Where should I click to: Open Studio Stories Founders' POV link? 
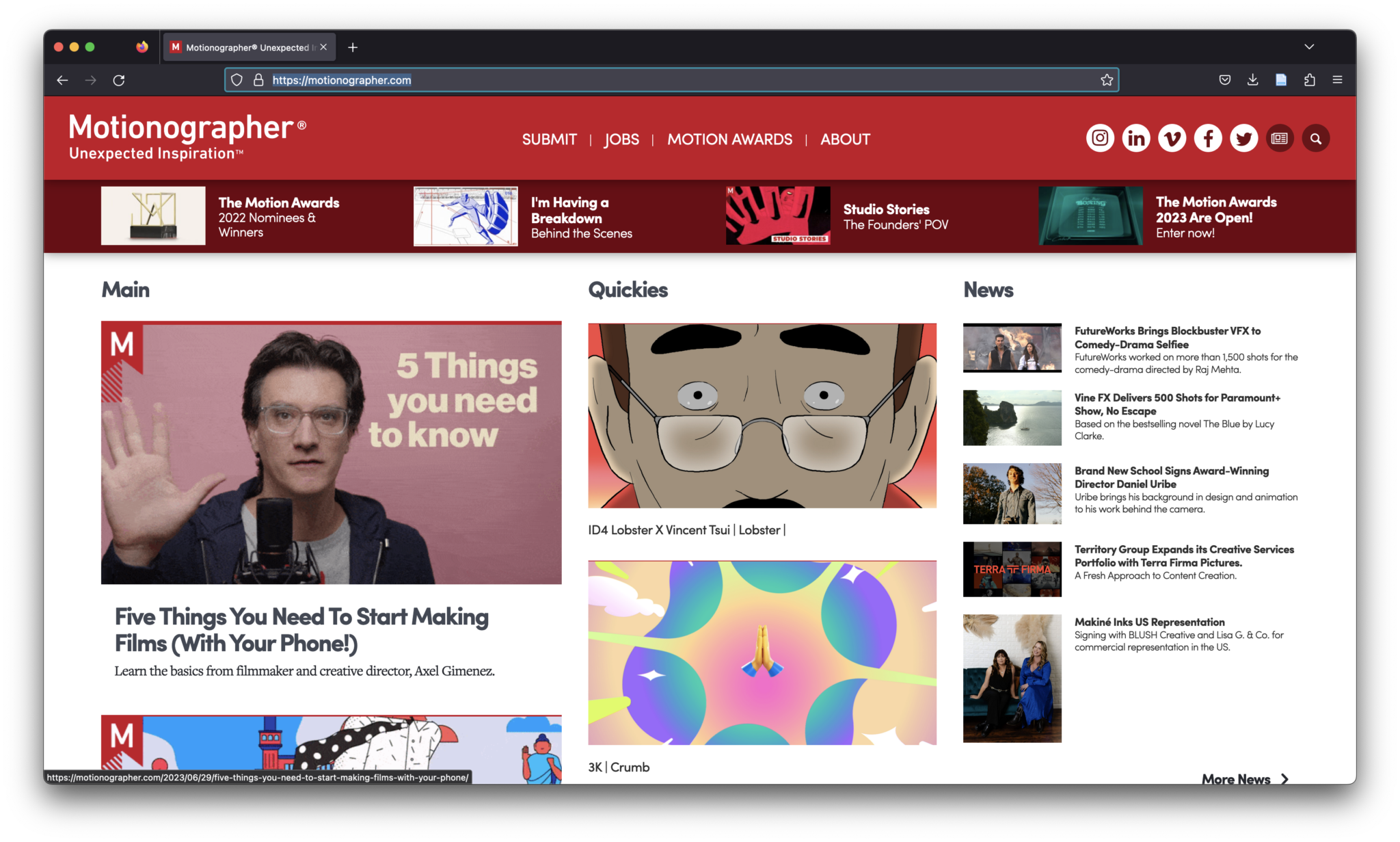[896, 217]
